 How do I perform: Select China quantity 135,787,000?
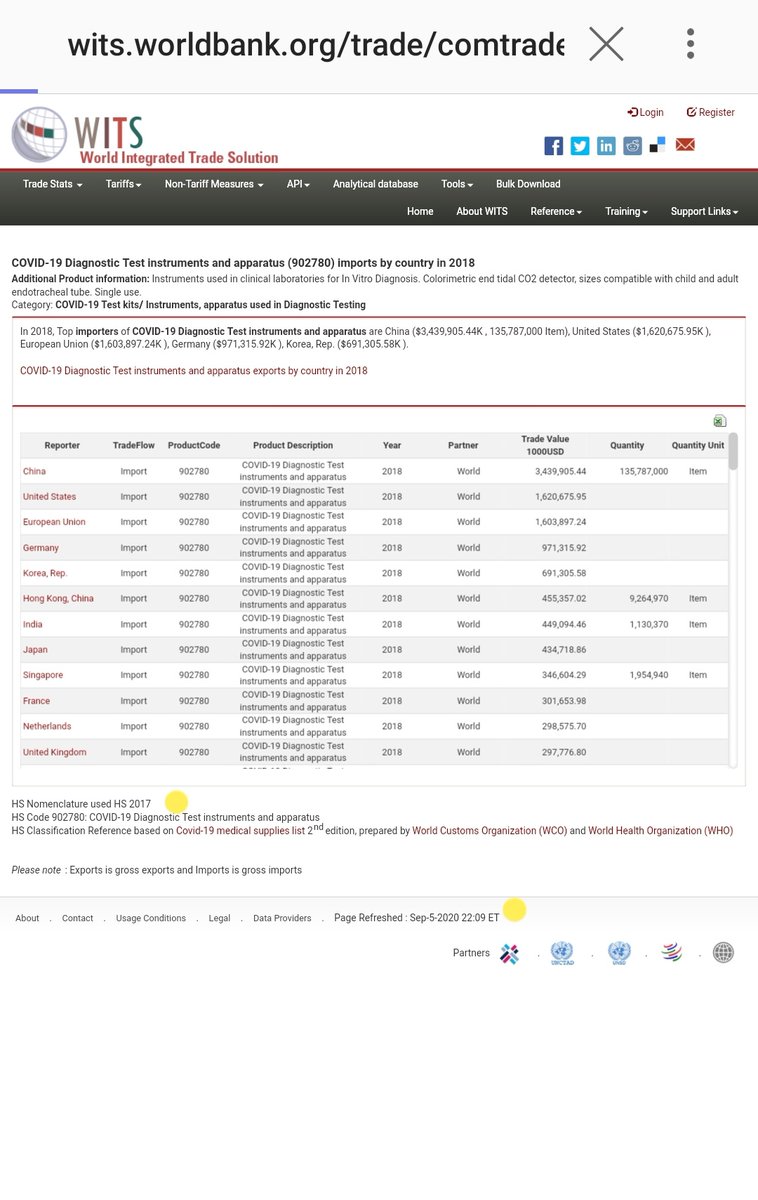click(644, 471)
